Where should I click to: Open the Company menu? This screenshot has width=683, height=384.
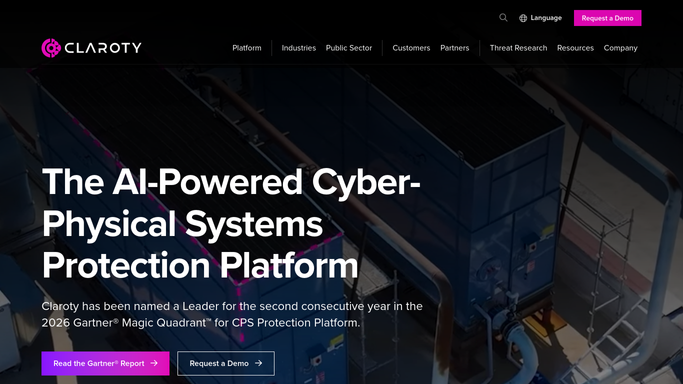click(620, 48)
